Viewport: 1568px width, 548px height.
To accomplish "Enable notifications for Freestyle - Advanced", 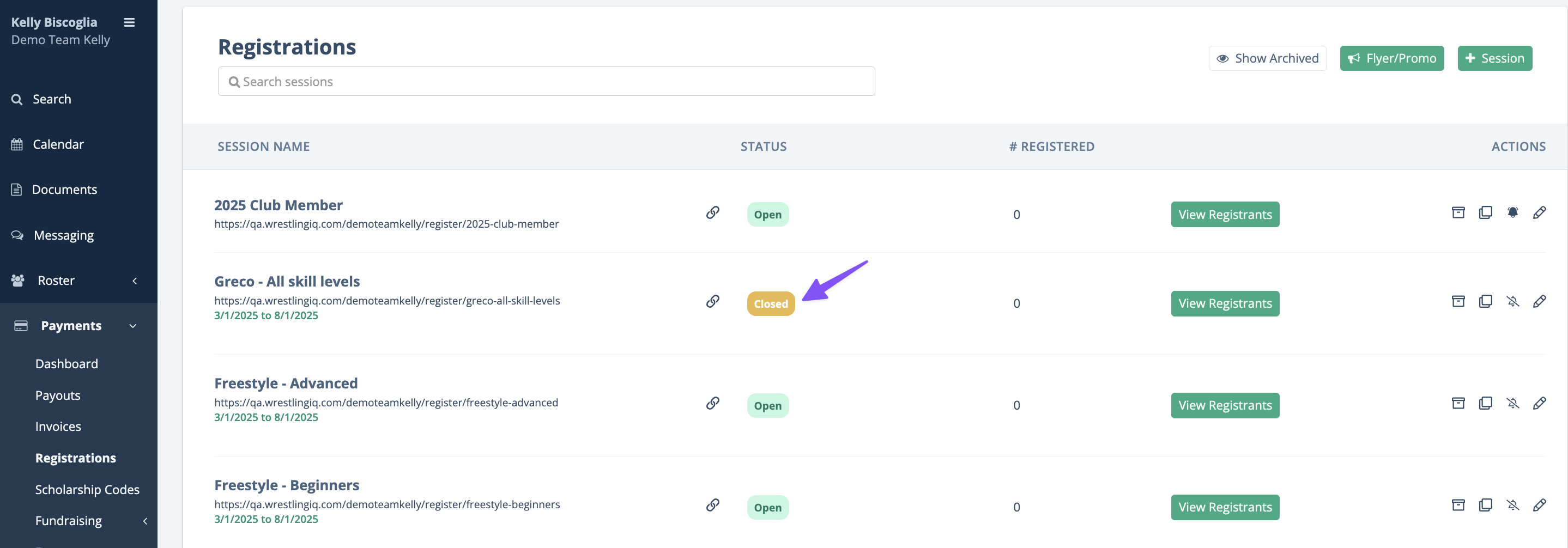I will click(1512, 403).
